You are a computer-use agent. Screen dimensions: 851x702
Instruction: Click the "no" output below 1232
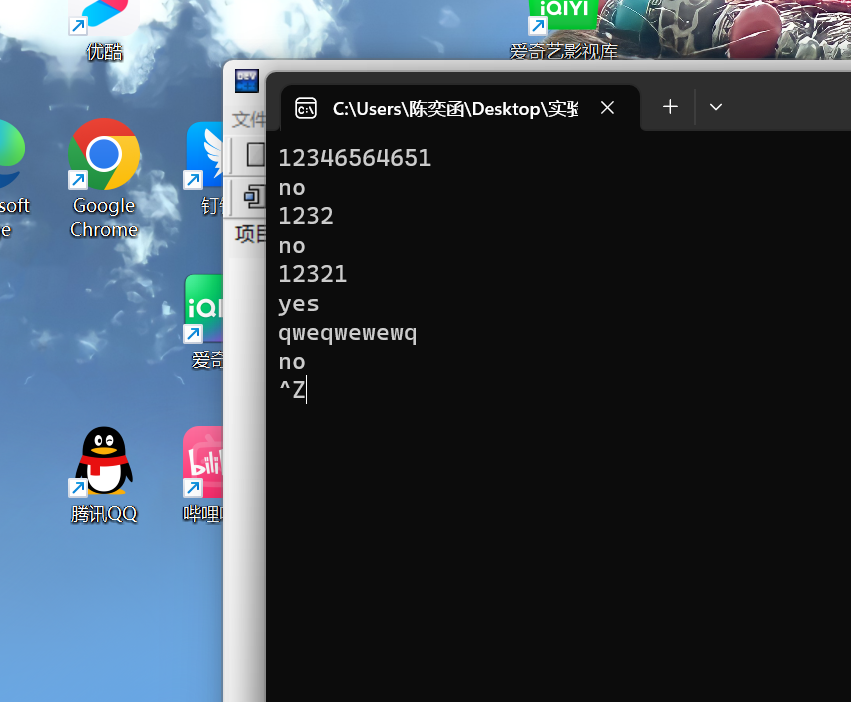[292, 246]
